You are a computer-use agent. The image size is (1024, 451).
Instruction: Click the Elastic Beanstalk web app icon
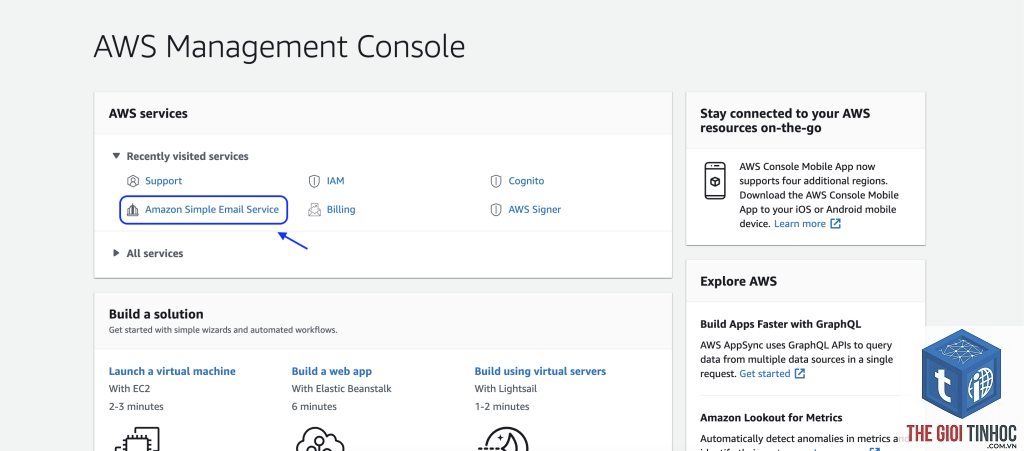pyautogui.click(x=320, y=439)
